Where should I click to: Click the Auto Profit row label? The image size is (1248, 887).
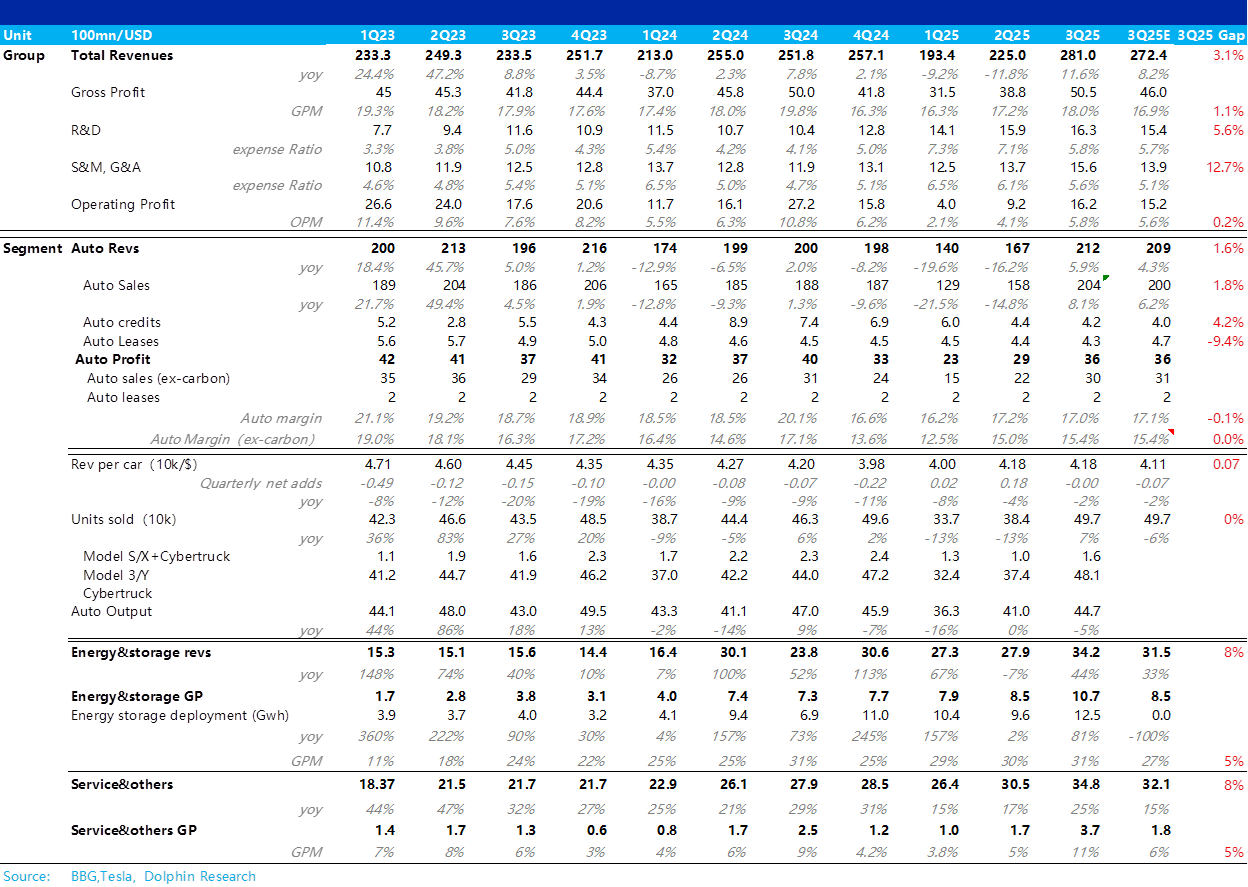pyautogui.click(x=113, y=359)
